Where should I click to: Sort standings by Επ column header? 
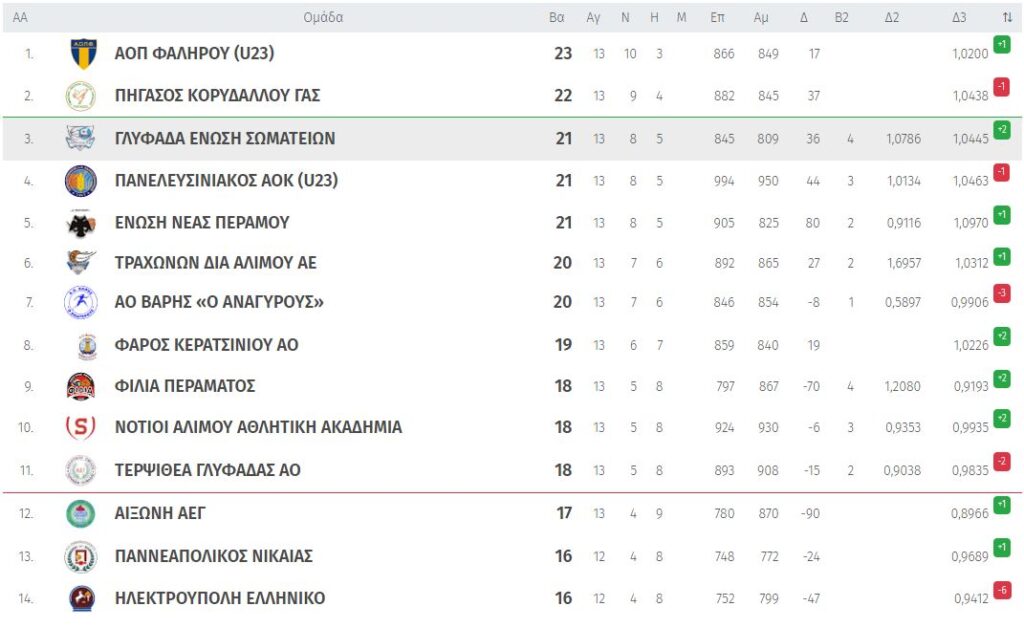click(x=717, y=17)
